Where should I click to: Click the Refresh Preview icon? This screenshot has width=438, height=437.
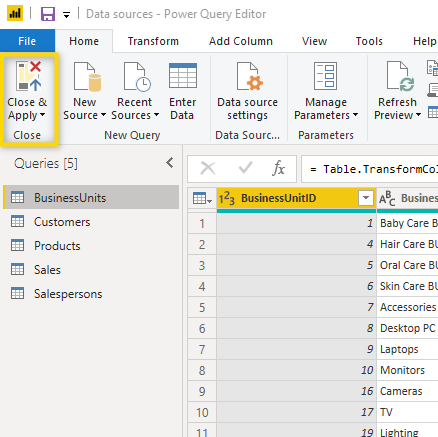point(400,76)
